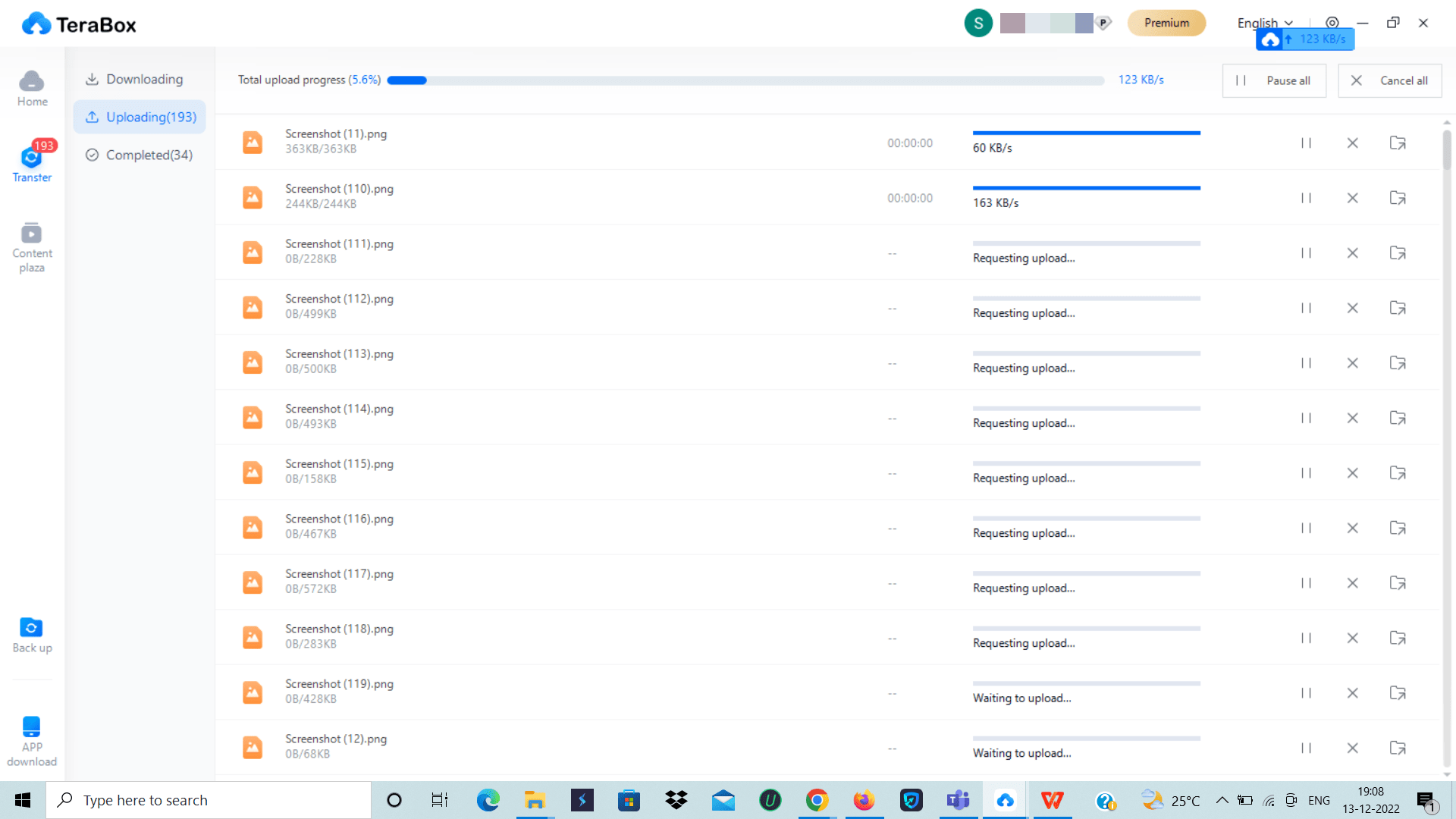The height and width of the screenshot is (819, 1456).
Task: Expand English language dropdown
Action: [1265, 23]
